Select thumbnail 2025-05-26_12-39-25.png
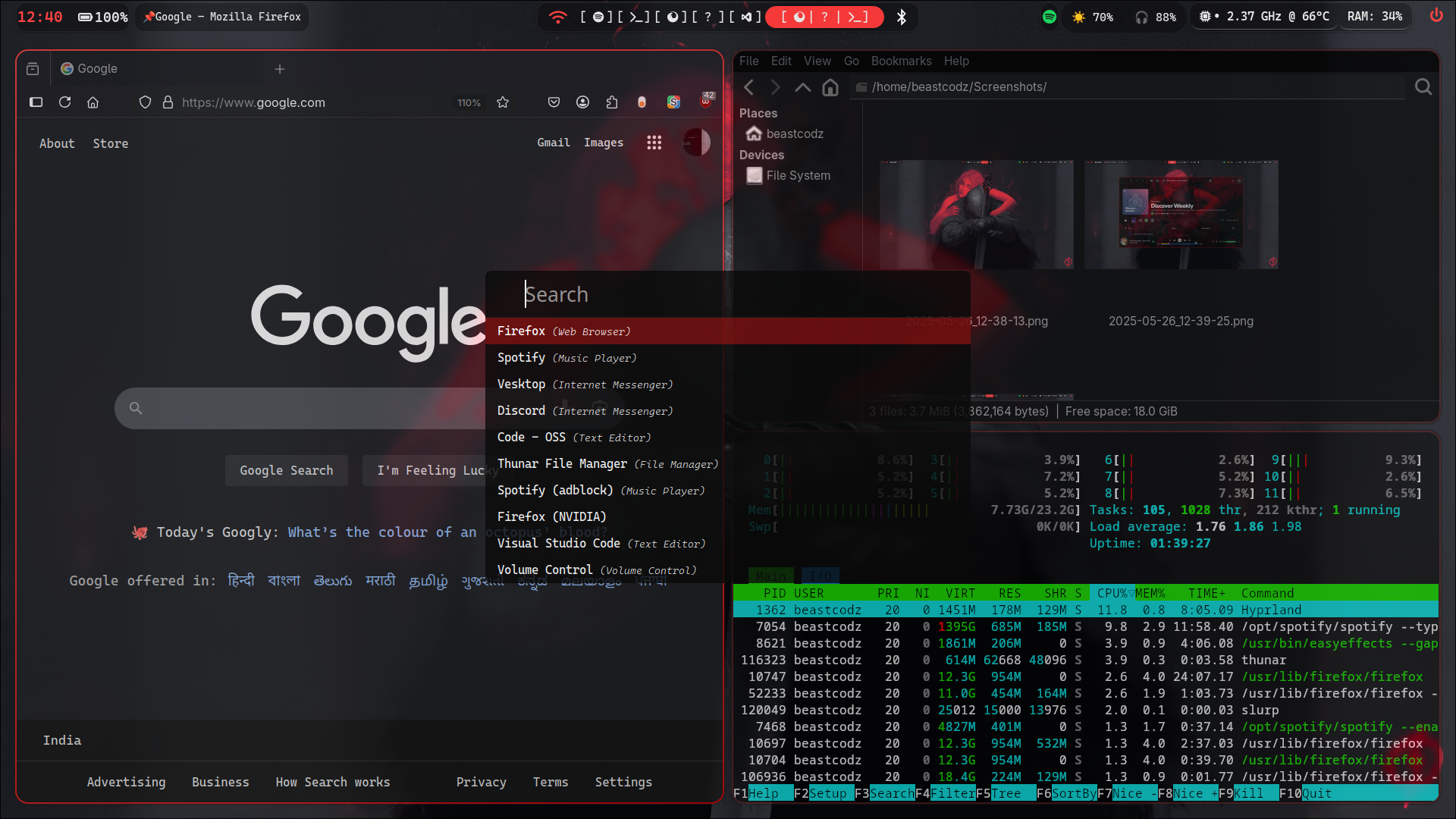Screen dimensions: 1456x819 (x=1181, y=214)
